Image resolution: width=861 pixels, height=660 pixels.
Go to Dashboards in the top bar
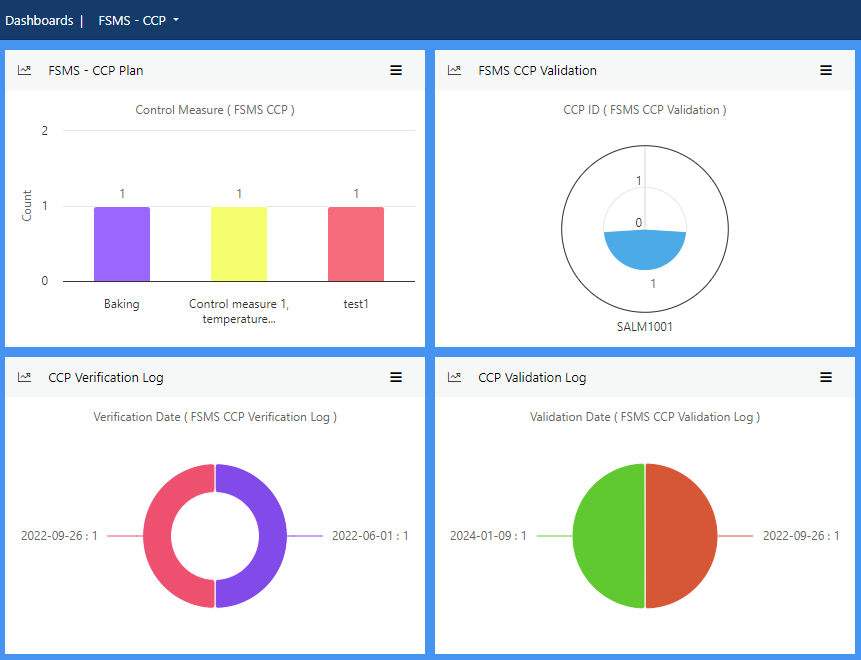click(39, 20)
